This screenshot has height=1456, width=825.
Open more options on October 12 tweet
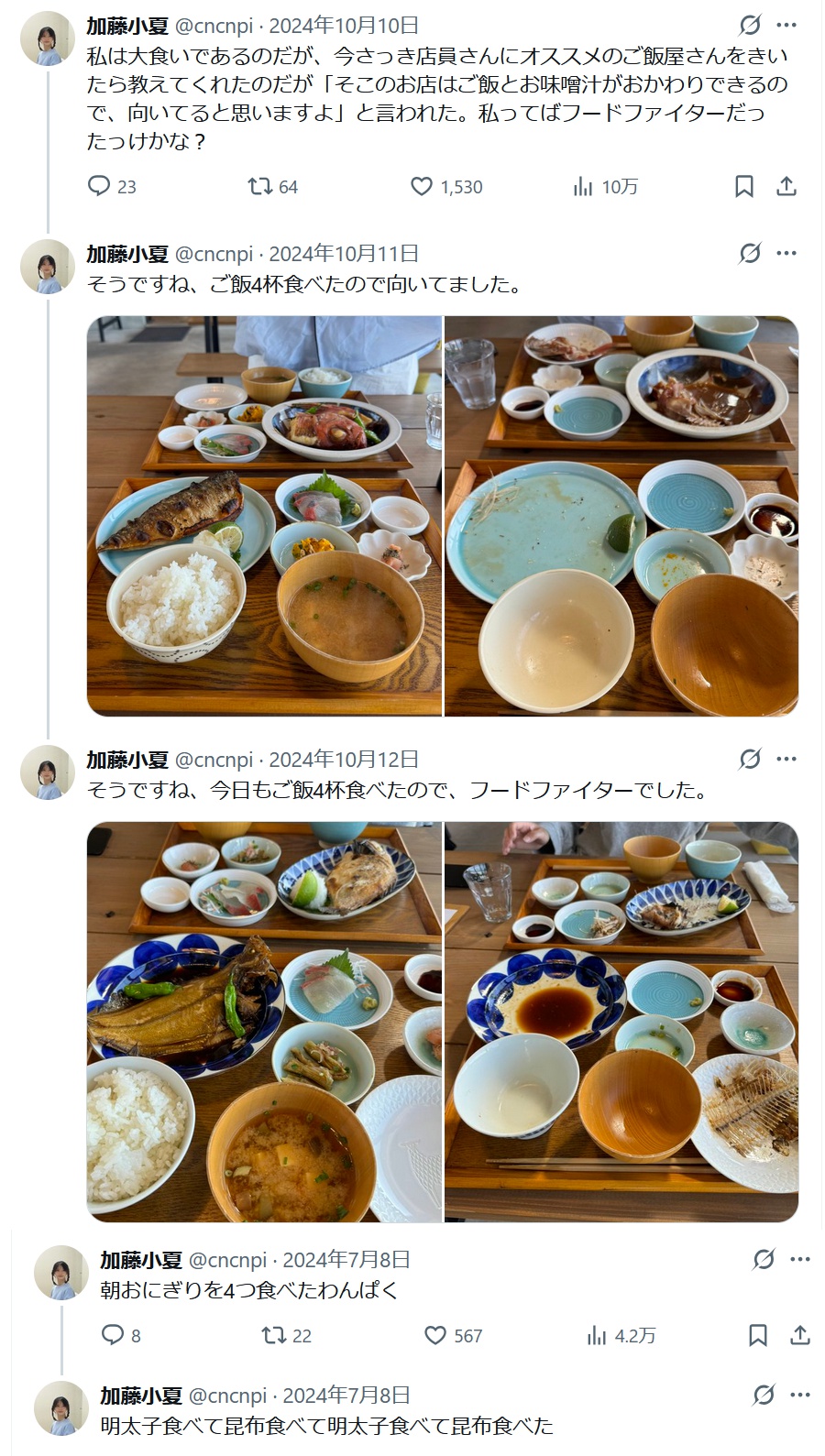786,759
